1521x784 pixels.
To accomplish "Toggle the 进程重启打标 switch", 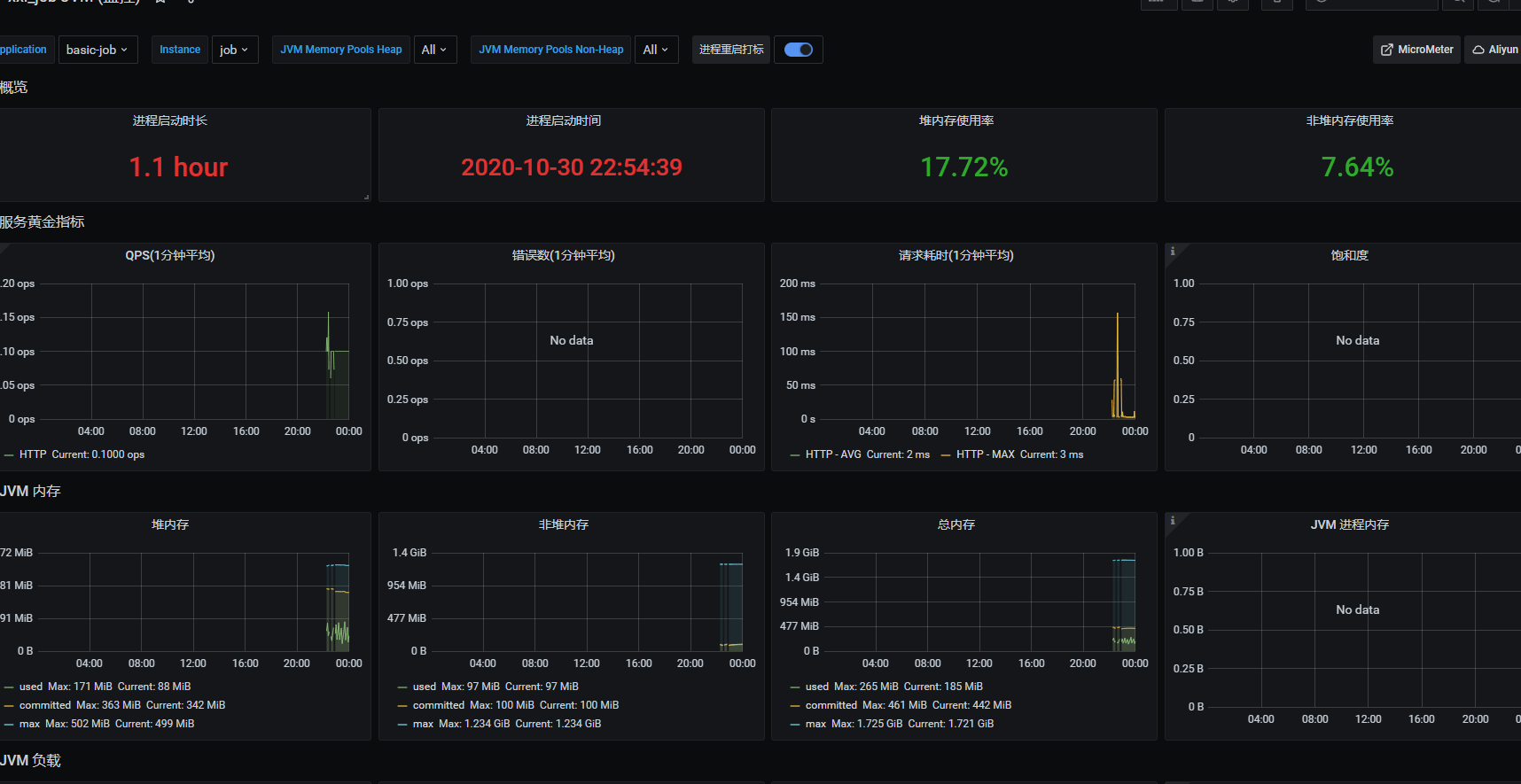I will click(799, 50).
